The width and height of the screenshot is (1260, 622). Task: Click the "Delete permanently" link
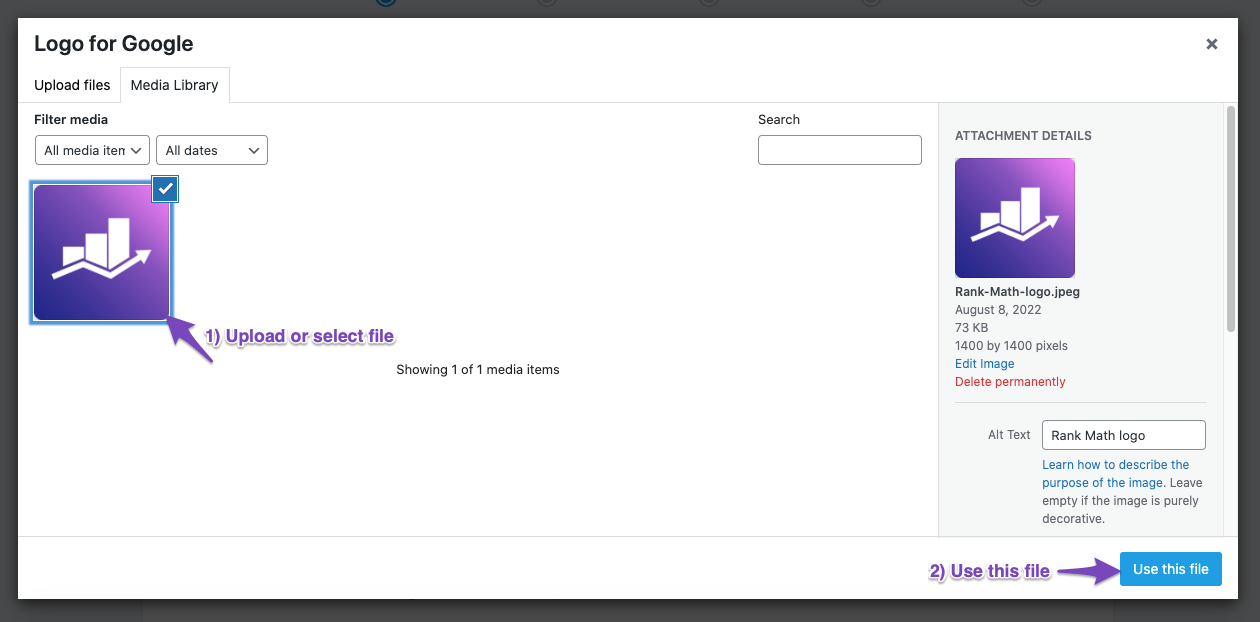coord(1010,381)
